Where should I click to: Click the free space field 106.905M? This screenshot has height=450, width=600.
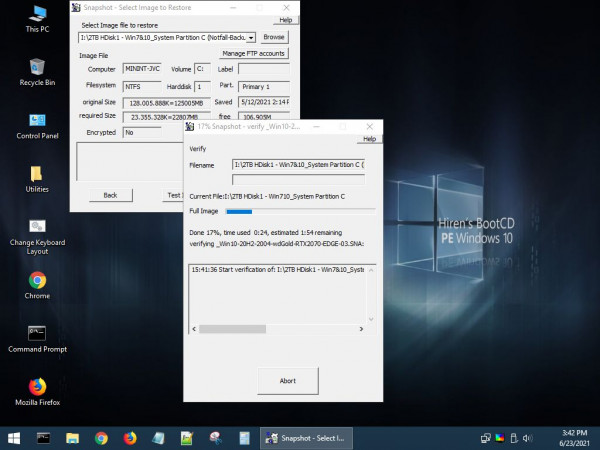pos(264,117)
